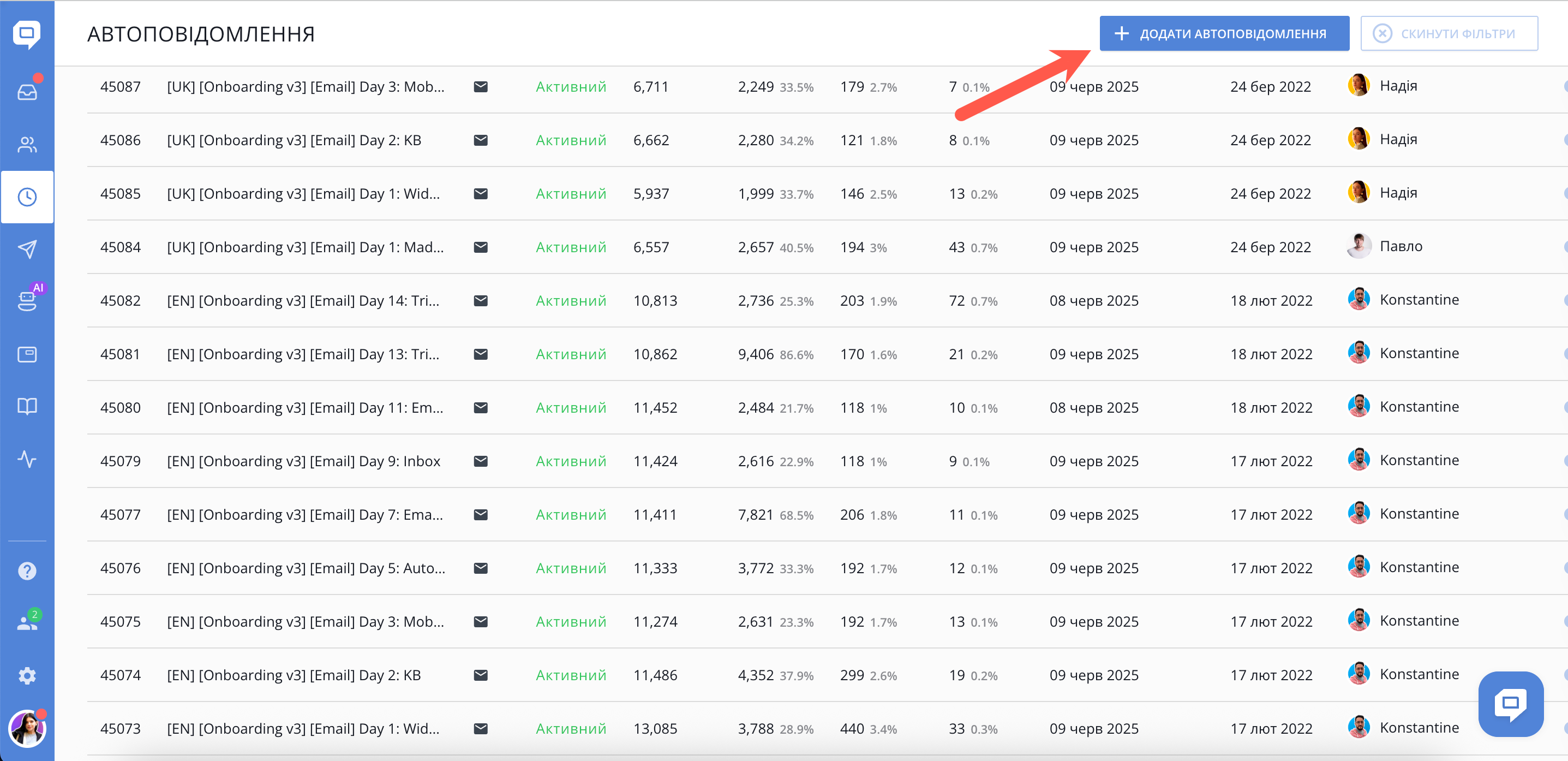The image size is (1568, 761).
Task: Click date 24 бер 2022 in row 45086
Action: coord(1270,141)
